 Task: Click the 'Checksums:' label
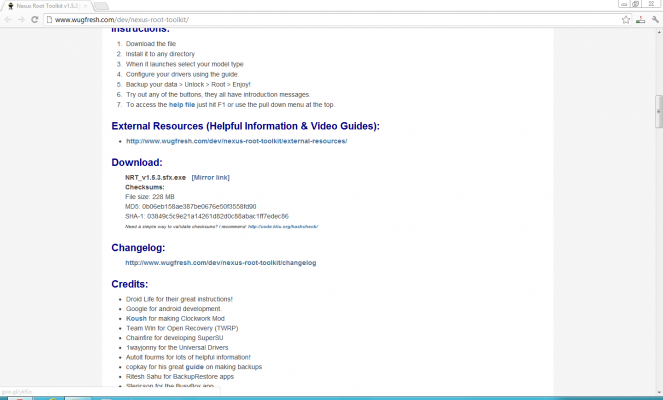(x=145, y=187)
